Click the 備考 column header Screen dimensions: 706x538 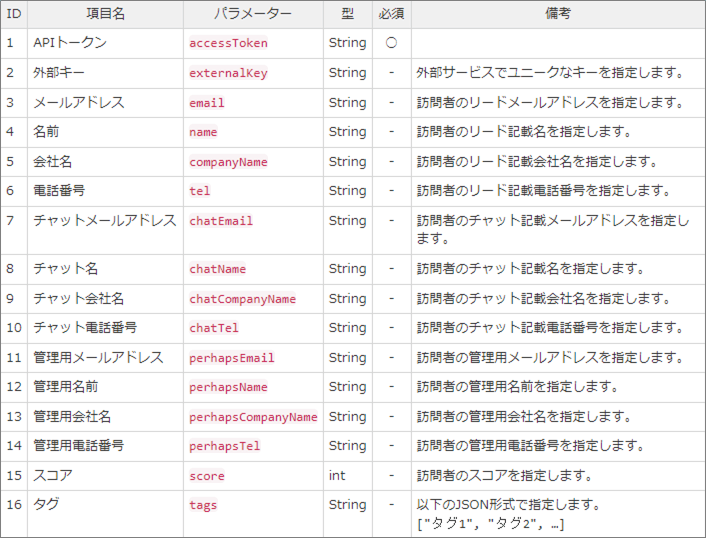click(x=558, y=14)
